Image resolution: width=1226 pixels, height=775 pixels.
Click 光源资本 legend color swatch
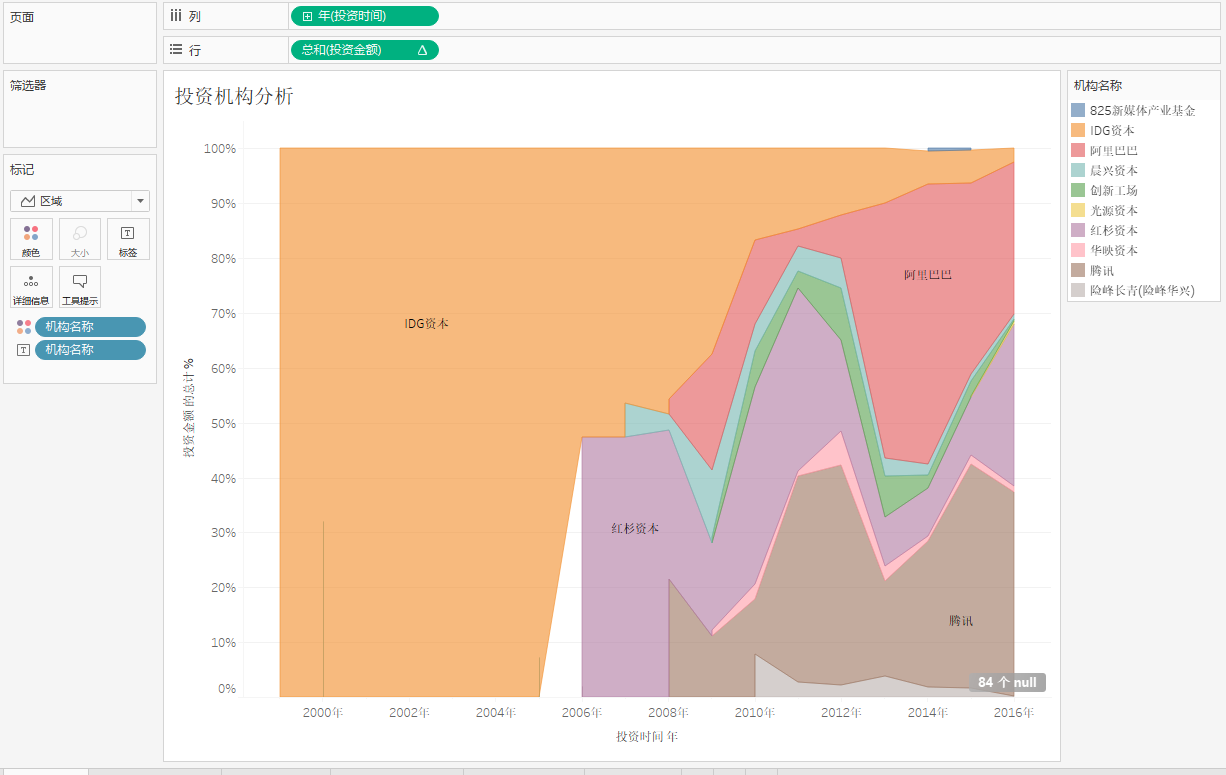tap(1078, 210)
